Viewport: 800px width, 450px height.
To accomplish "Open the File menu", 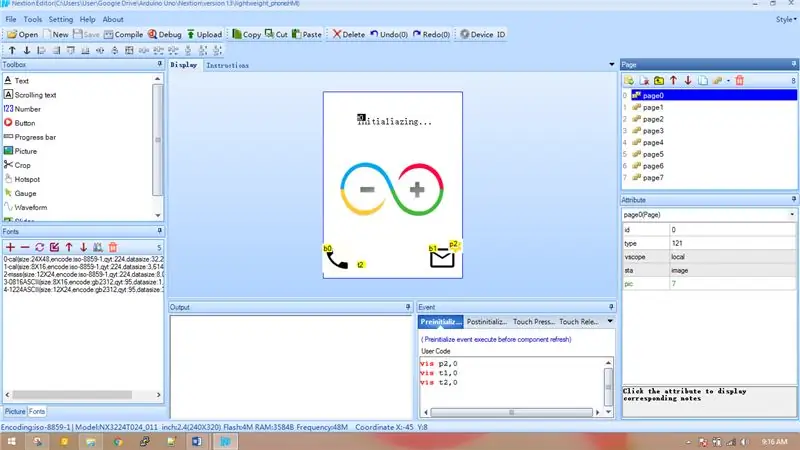I will click(11, 19).
